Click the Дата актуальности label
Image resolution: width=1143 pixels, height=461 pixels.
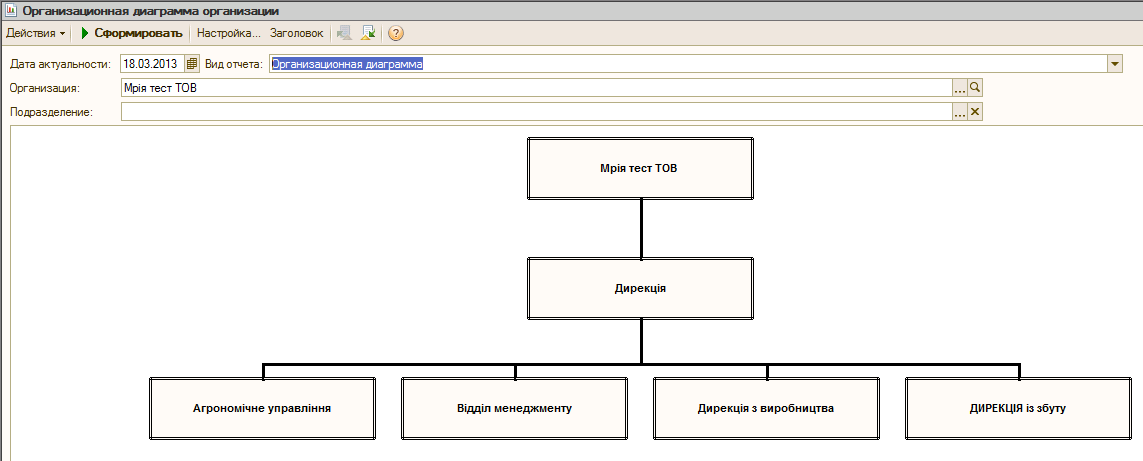click(x=60, y=64)
